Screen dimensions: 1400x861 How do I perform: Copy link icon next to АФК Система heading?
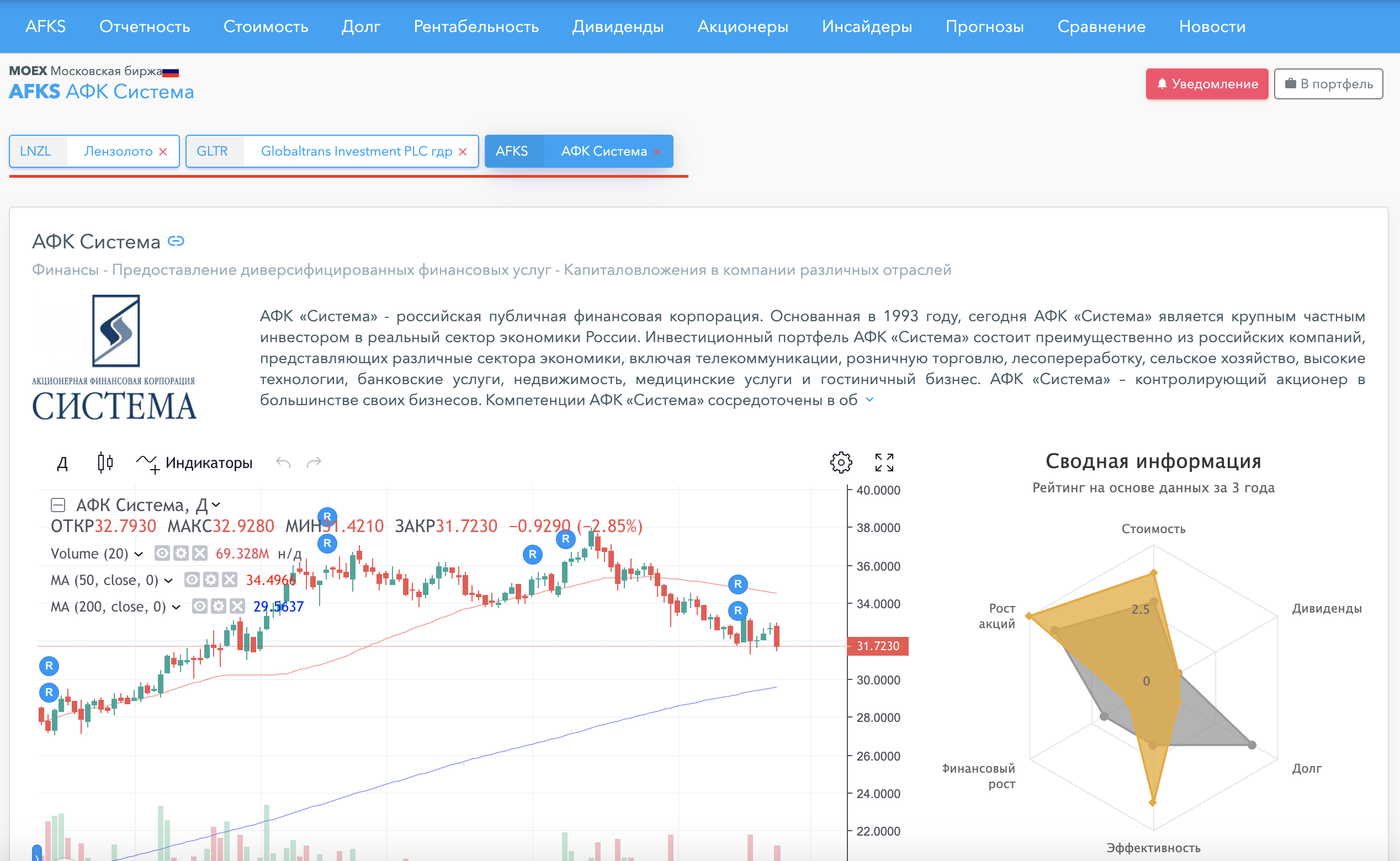point(176,241)
